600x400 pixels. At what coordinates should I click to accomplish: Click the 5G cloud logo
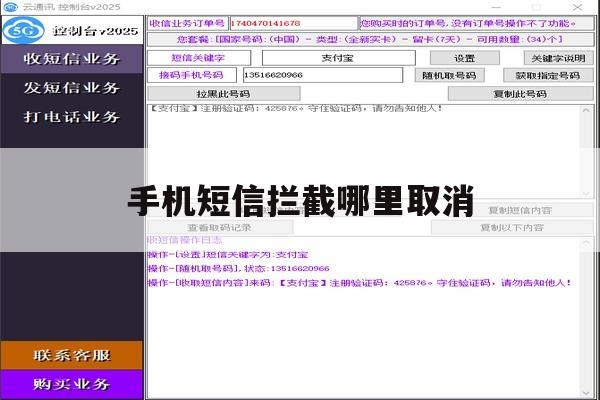[23, 30]
